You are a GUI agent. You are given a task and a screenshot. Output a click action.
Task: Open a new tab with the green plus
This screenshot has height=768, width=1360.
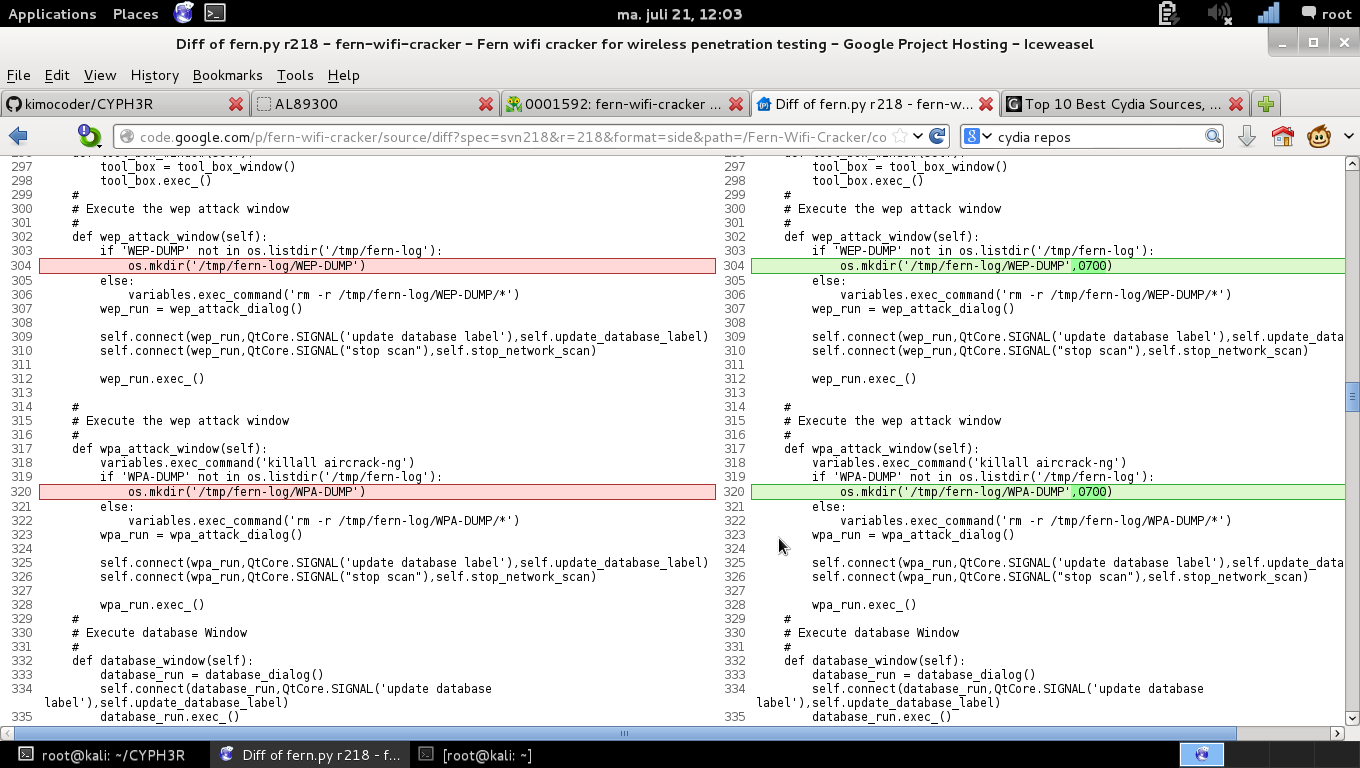pos(1266,104)
